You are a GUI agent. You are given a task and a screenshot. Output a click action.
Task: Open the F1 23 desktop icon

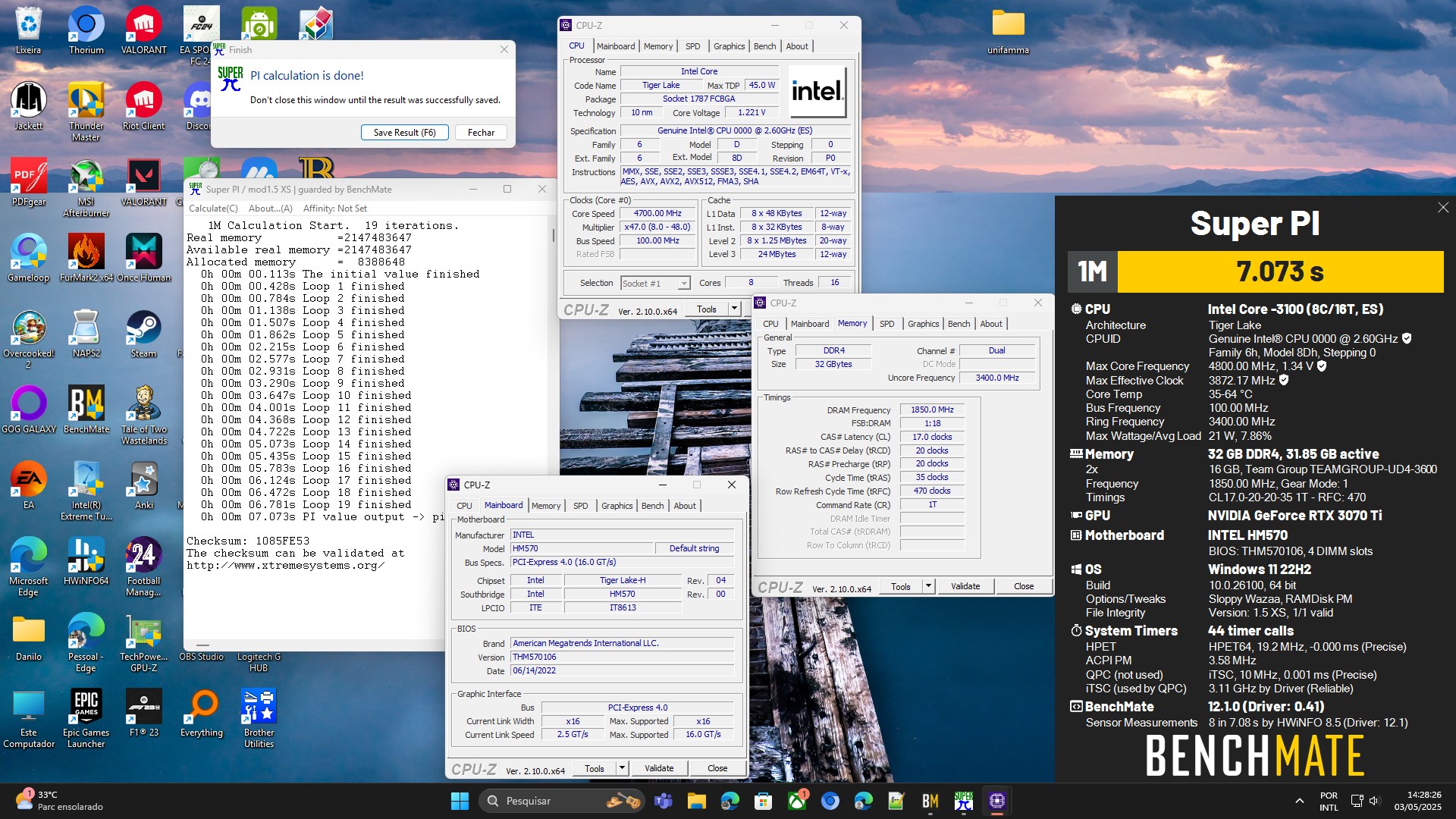tap(143, 713)
